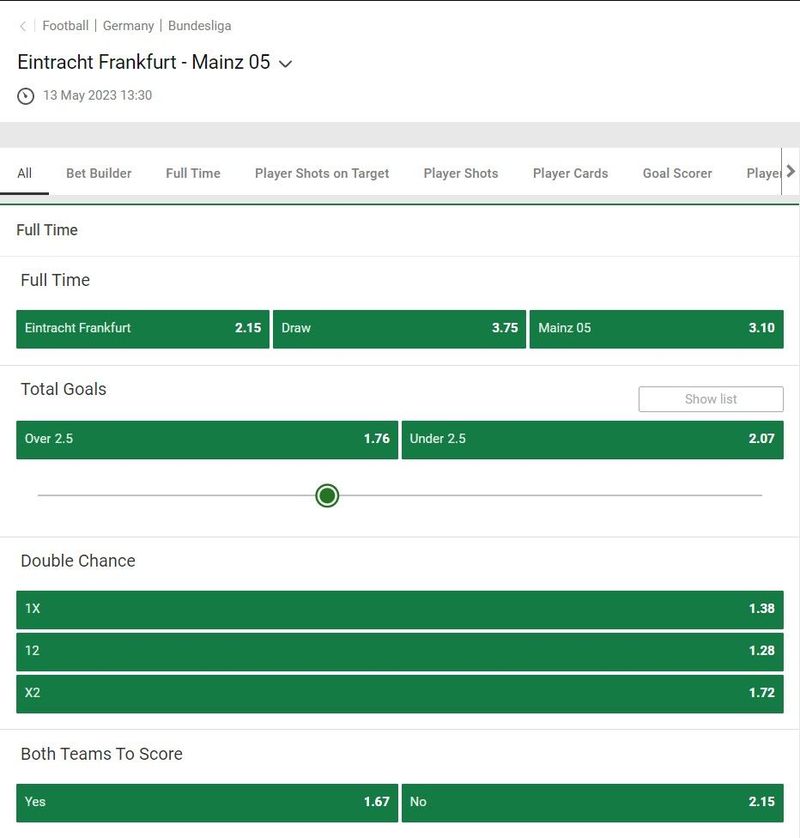Image resolution: width=800 pixels, height=838 pixels.
Task: Switch to the Full Time tab
Action: 193,173
